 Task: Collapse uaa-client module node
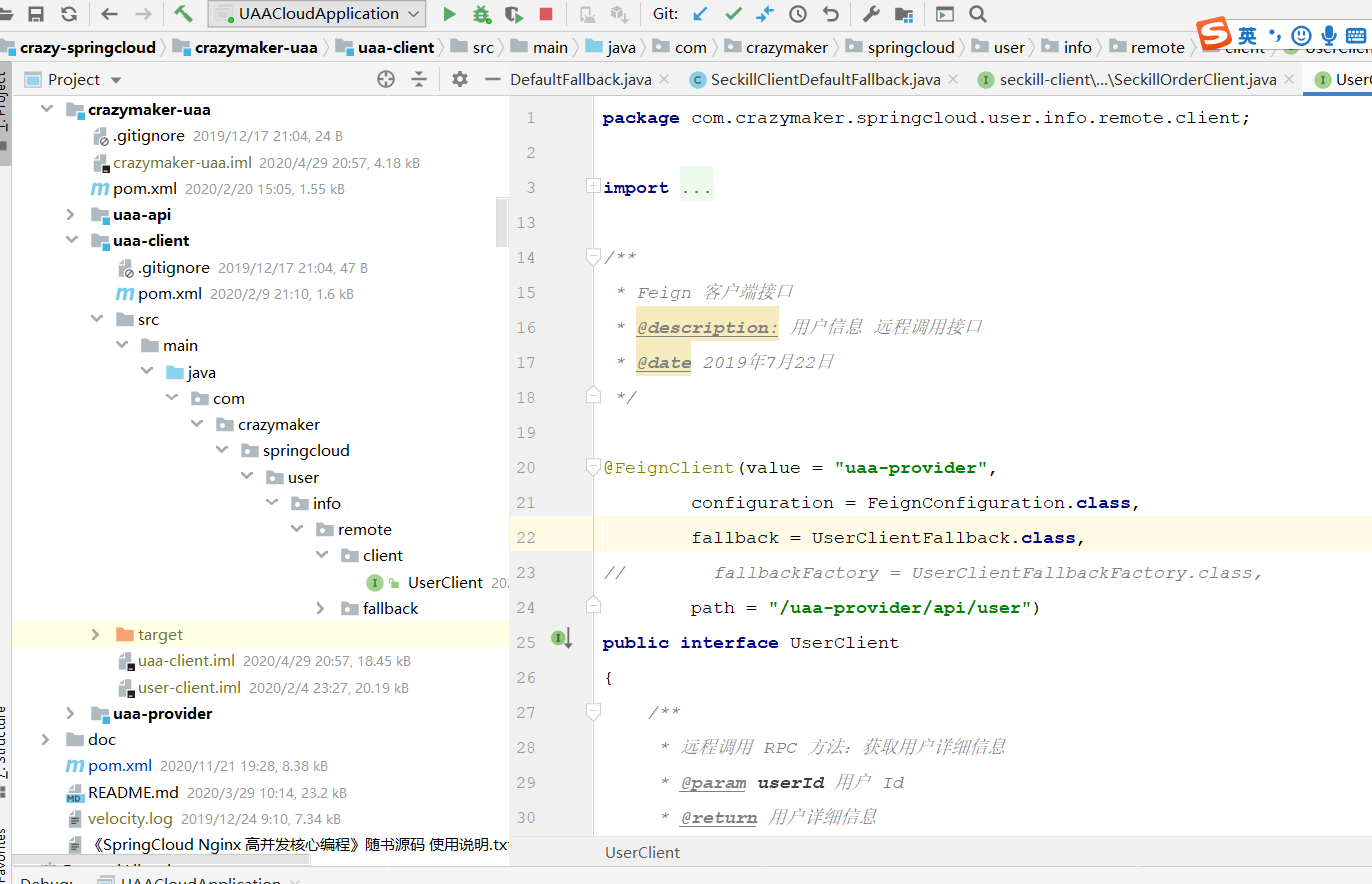(71, 240)
